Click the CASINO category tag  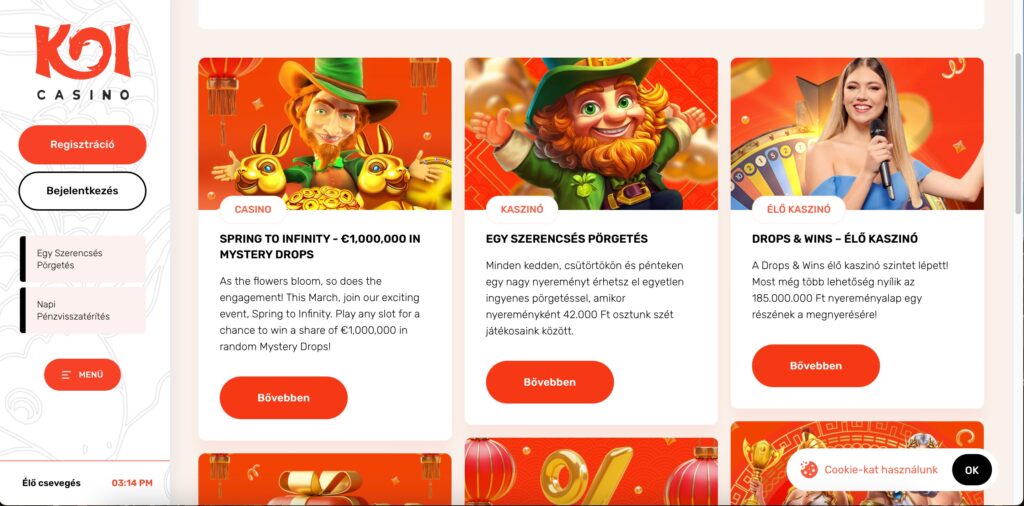point(253,210)
